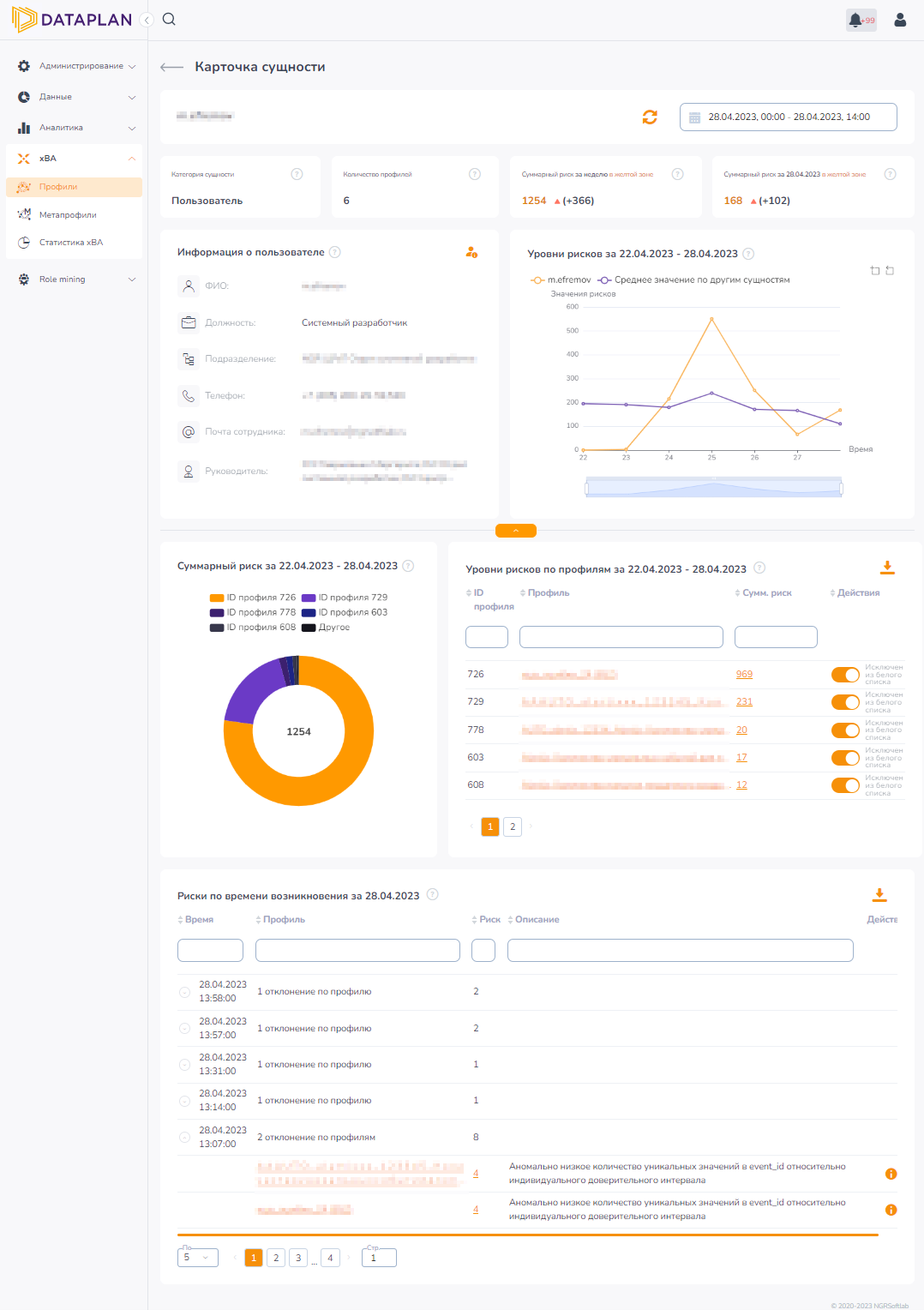Expand the Role mining section

pos(77,279)
